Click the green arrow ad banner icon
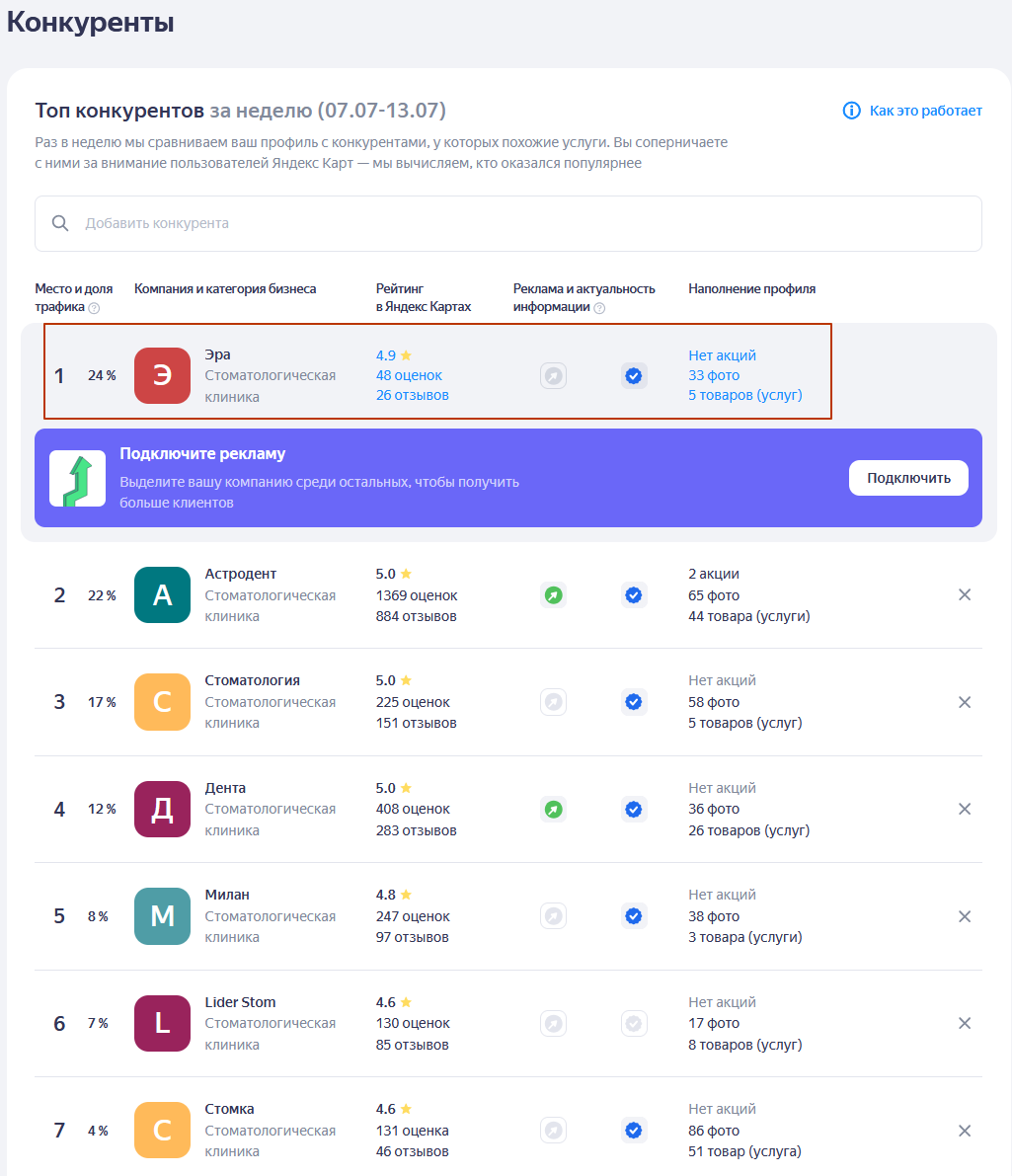 coord(77,479)
